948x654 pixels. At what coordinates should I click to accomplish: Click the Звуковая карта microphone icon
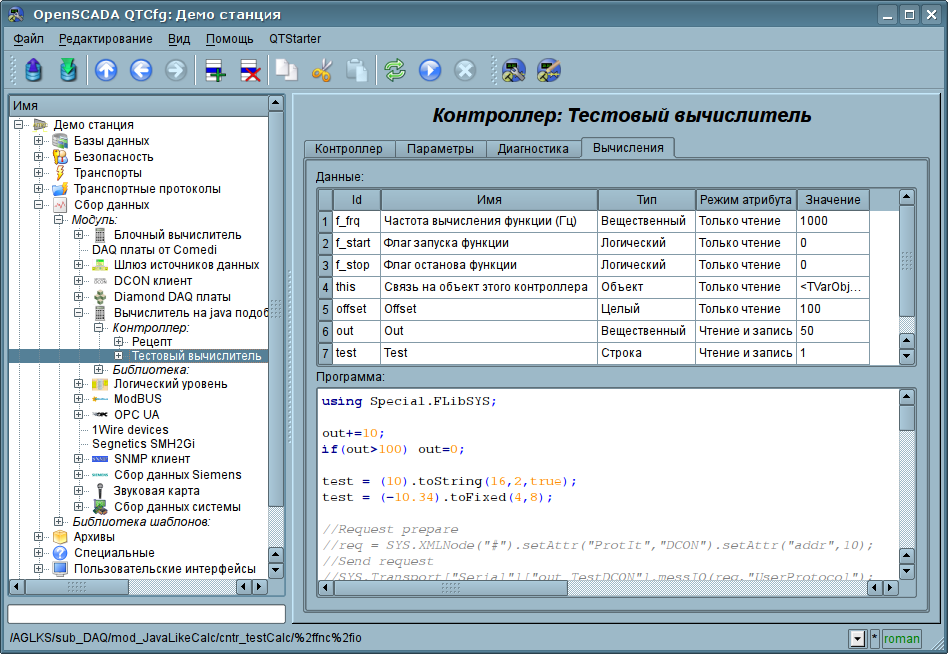[100, 491]
